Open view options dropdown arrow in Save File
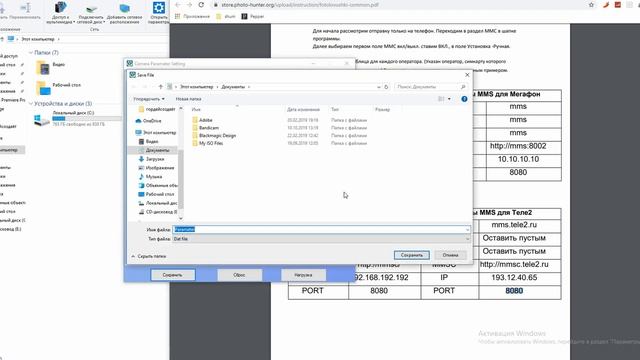 [449, 99]
